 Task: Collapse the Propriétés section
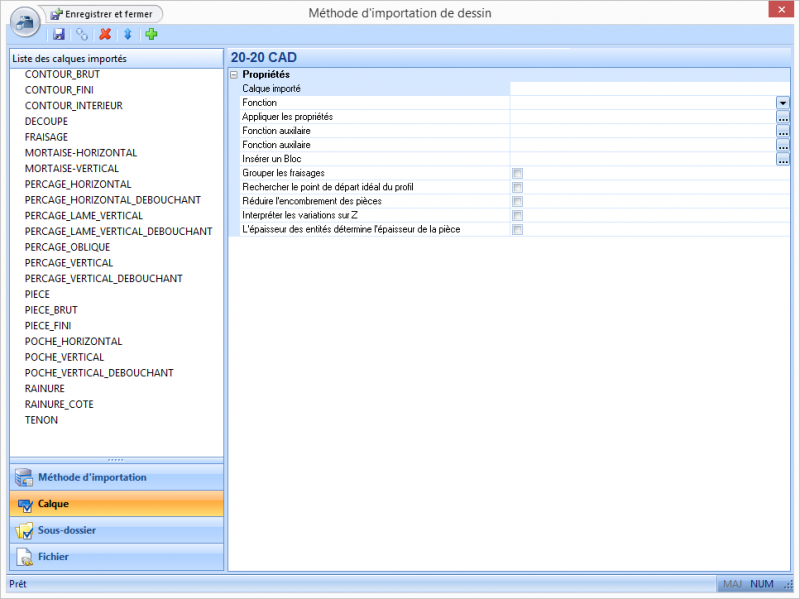coord(234,75)
